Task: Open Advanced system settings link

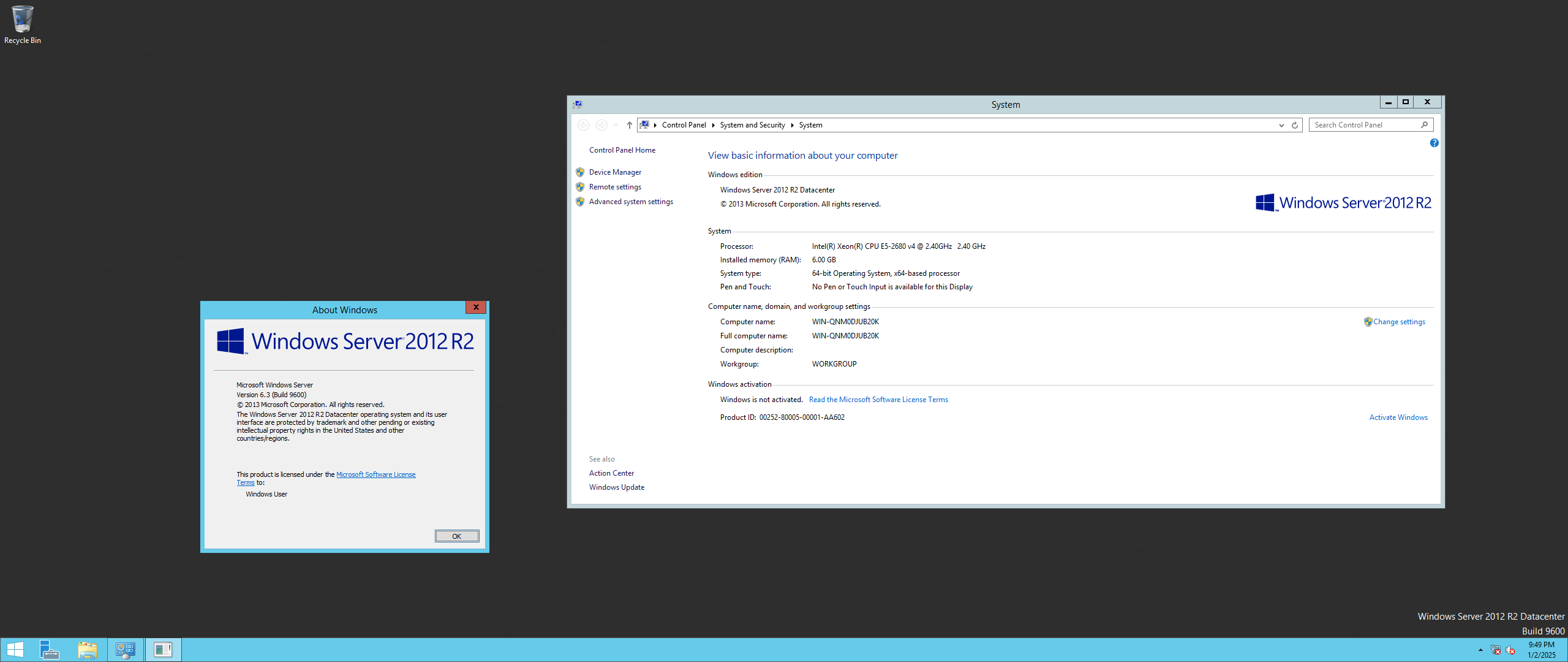Action: (631, 202)
